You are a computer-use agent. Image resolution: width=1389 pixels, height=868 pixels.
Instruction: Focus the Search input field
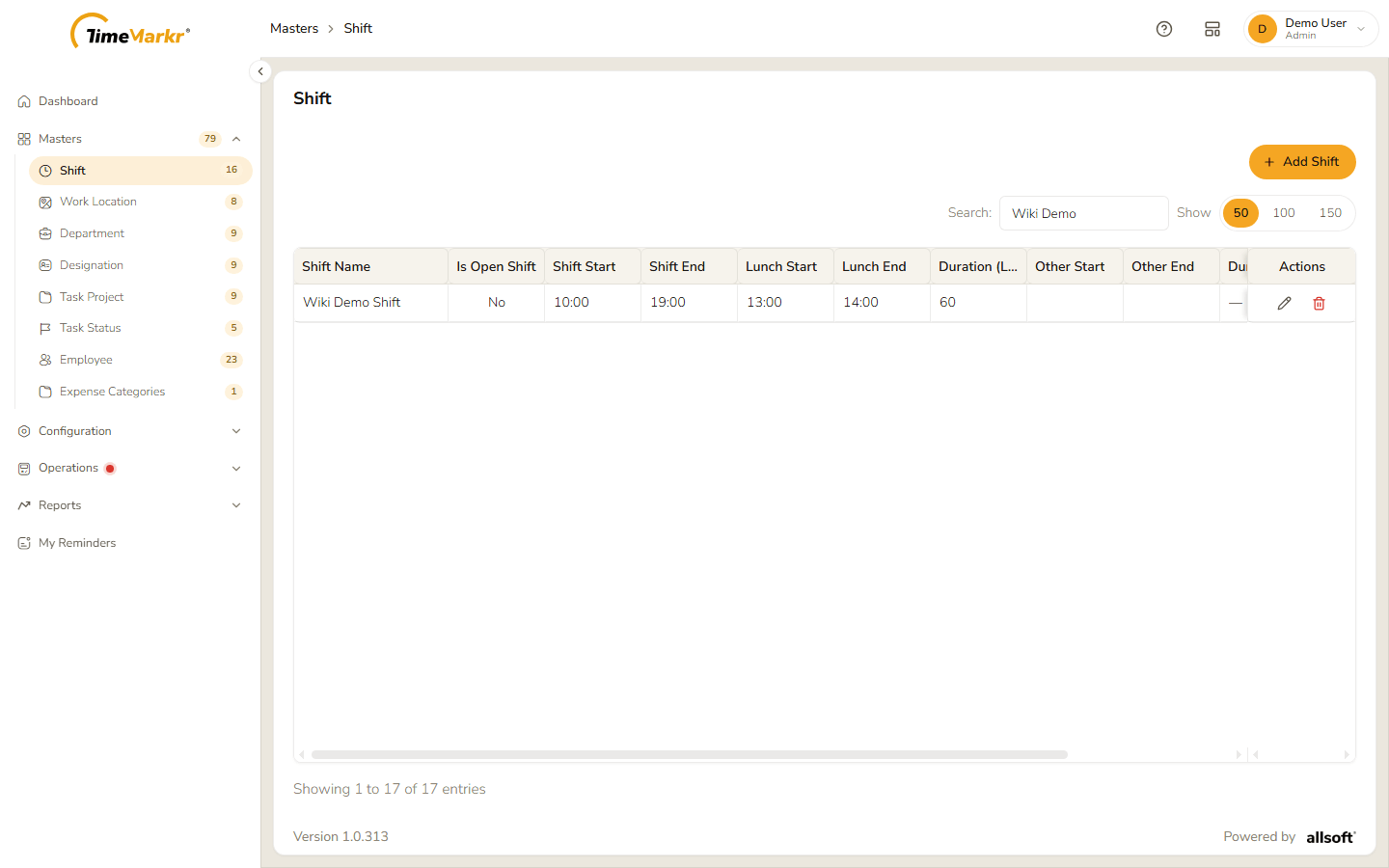(x=1084, y=213)
